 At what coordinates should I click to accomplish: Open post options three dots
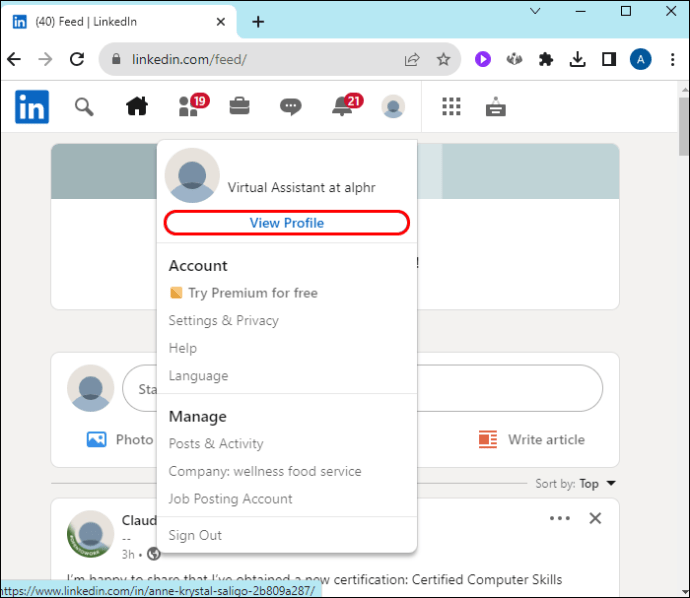click(x=560, y=518)
